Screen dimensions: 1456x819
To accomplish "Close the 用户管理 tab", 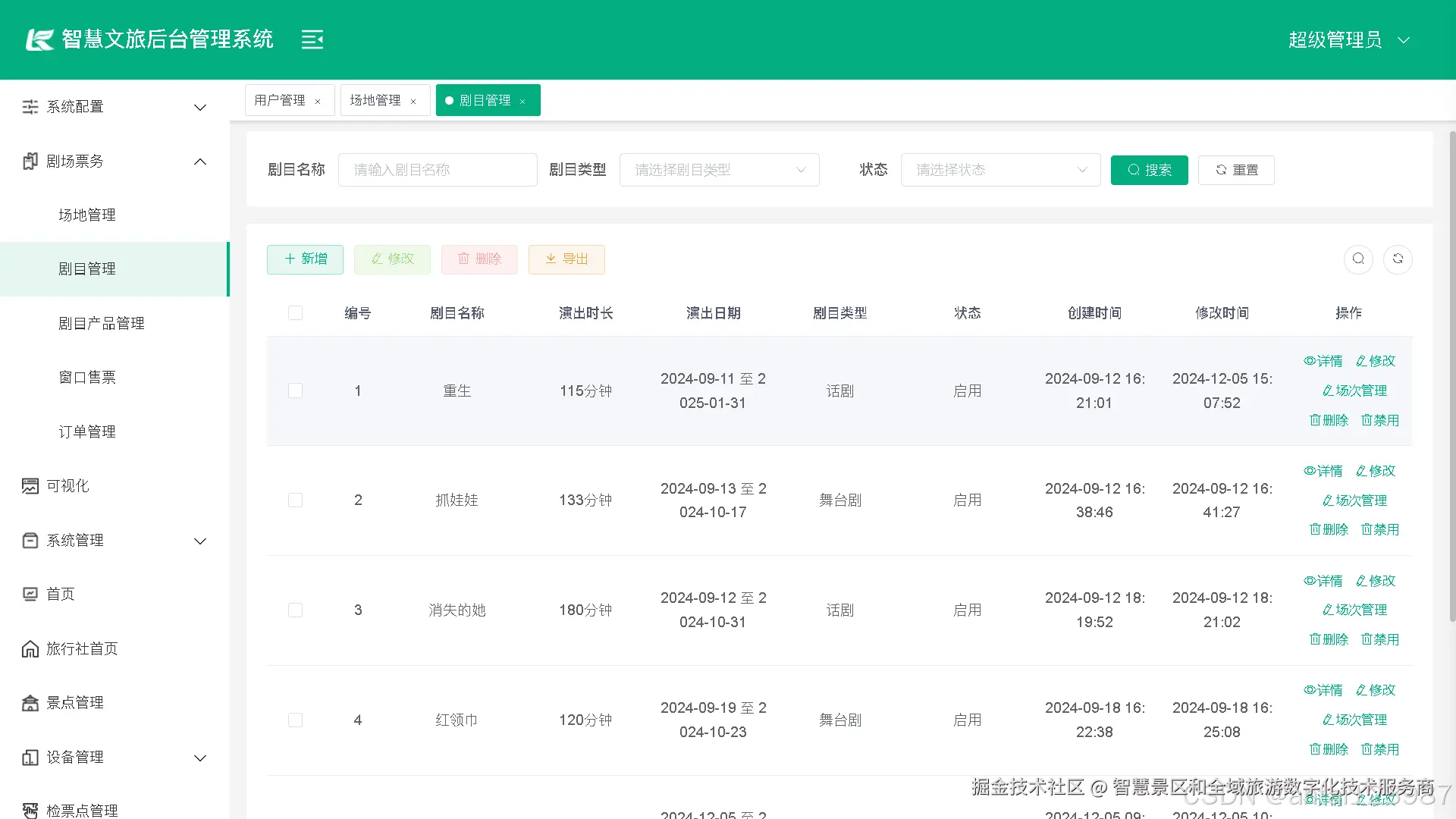I will coord(318,102).
